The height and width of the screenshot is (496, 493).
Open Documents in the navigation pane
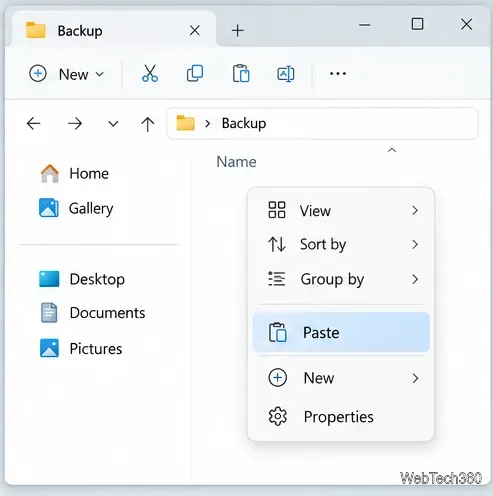click(x=92, y=313)
